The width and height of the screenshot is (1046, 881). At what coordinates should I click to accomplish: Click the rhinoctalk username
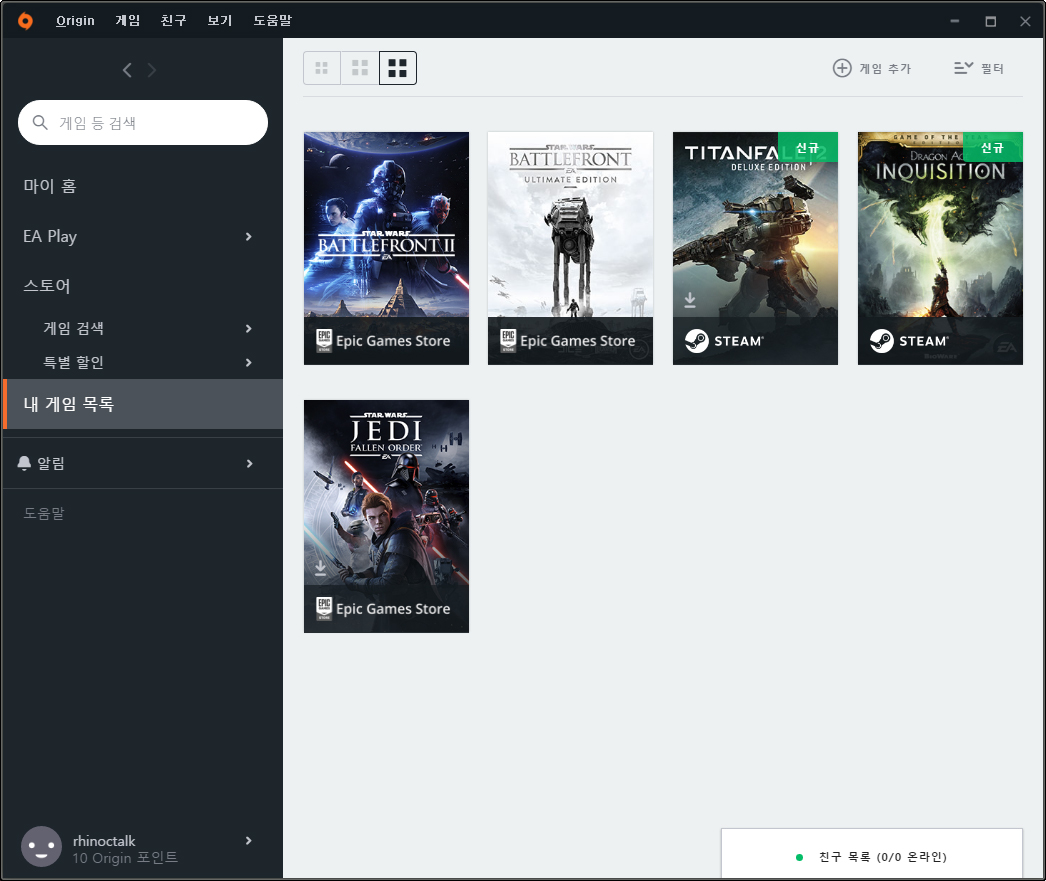coord(104,841)
